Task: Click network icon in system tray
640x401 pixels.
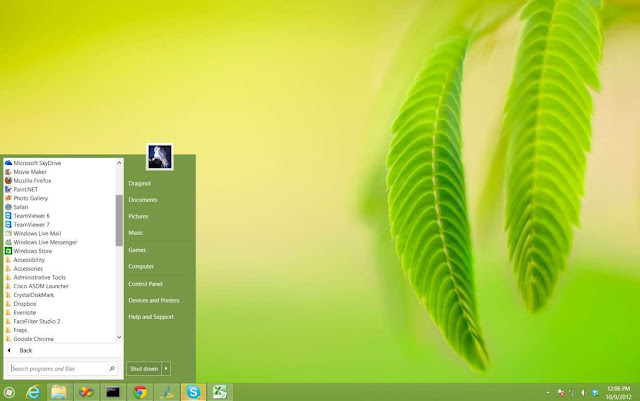Action: point(572,393)
